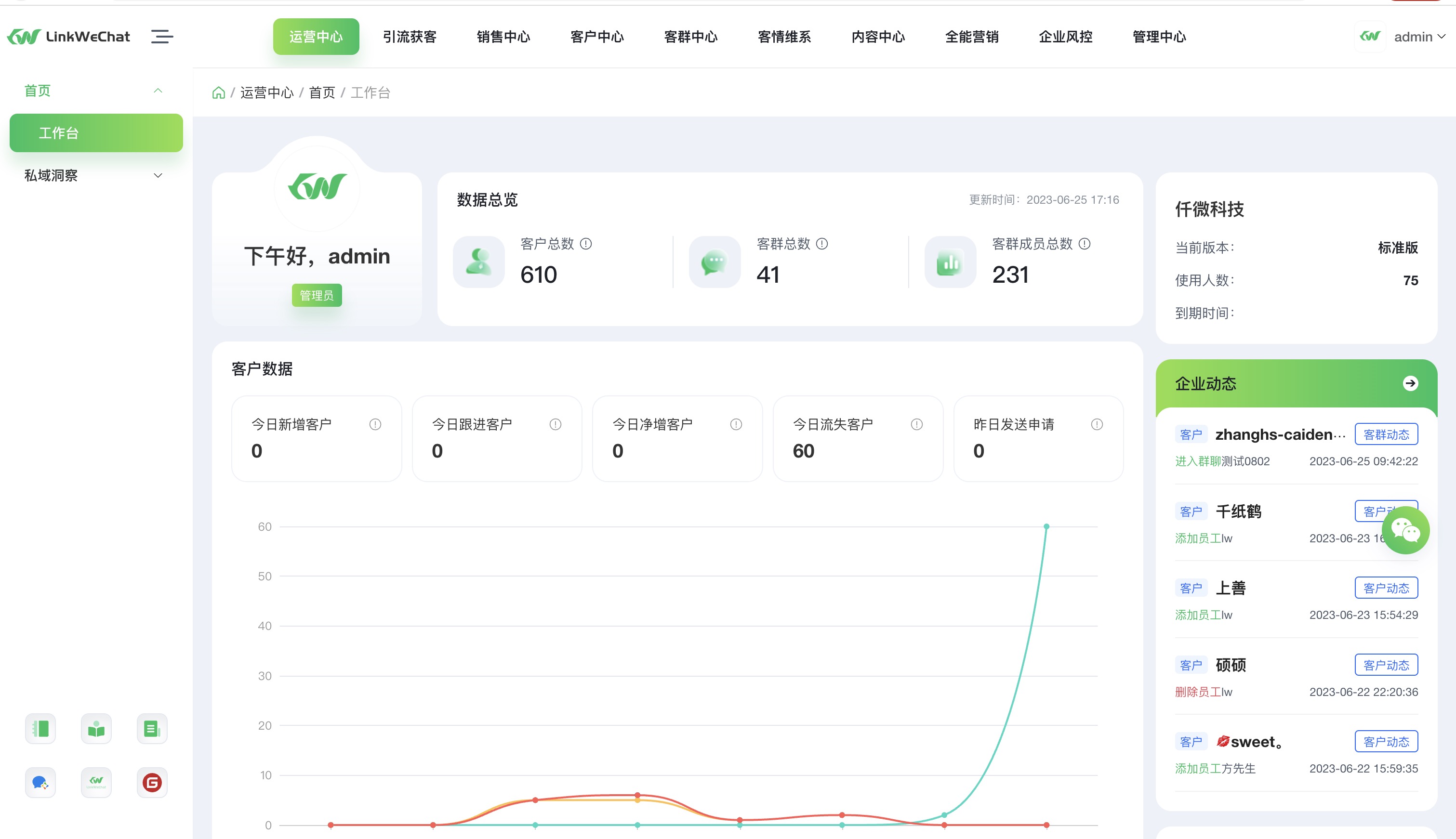Click the bar chart icon for 客群成员总数
Image resolution: width=1456 pixels, height=839 pixels.
tap(951, 262)
